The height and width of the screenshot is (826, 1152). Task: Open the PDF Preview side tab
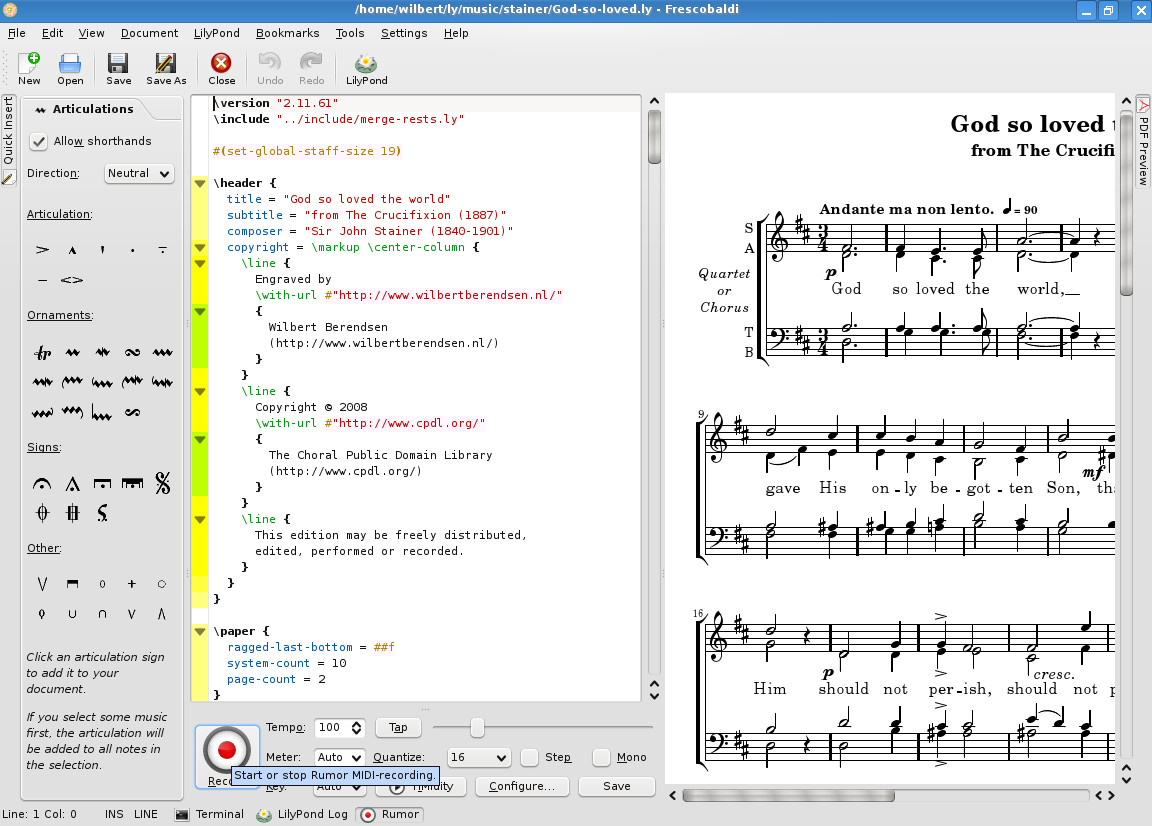coord(1143,141)
